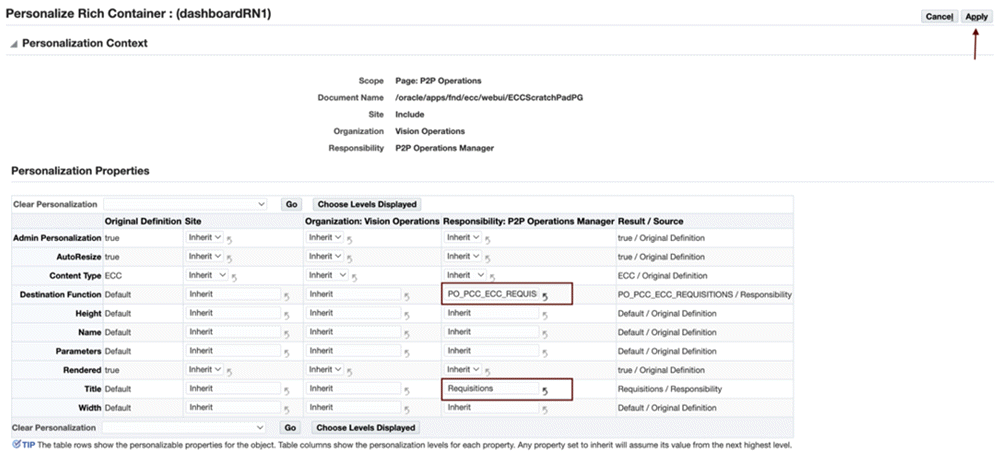Reset Admin Personalization at Responsibility level icon
The width and height of the screenshot is (1000, 459).
(x=488, y=239)
